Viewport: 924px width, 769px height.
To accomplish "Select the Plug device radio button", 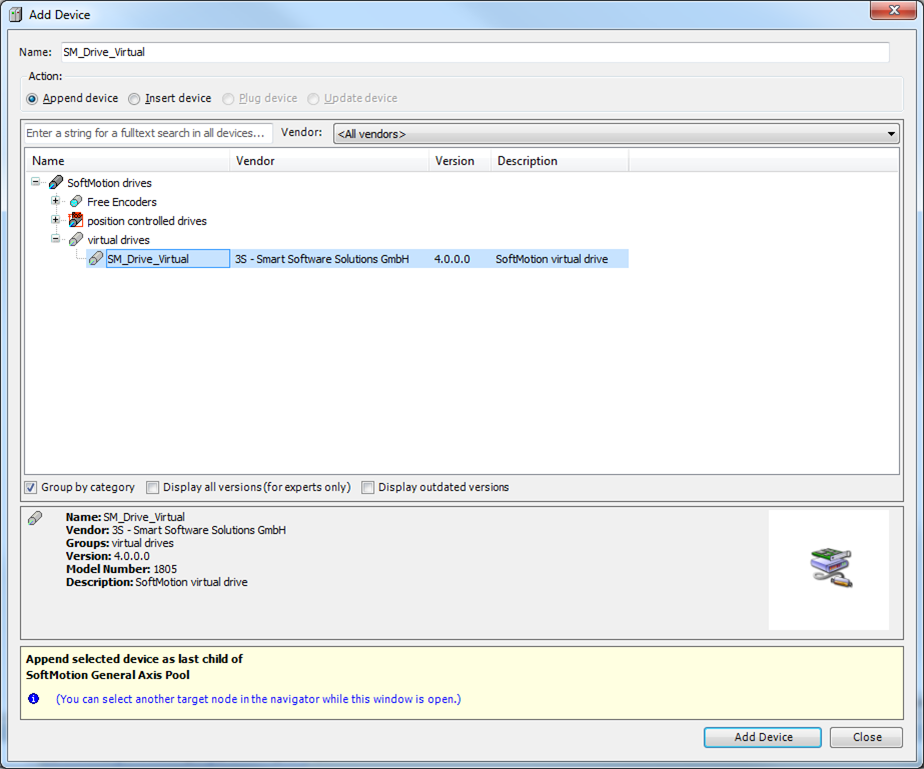I will point(228,99).
